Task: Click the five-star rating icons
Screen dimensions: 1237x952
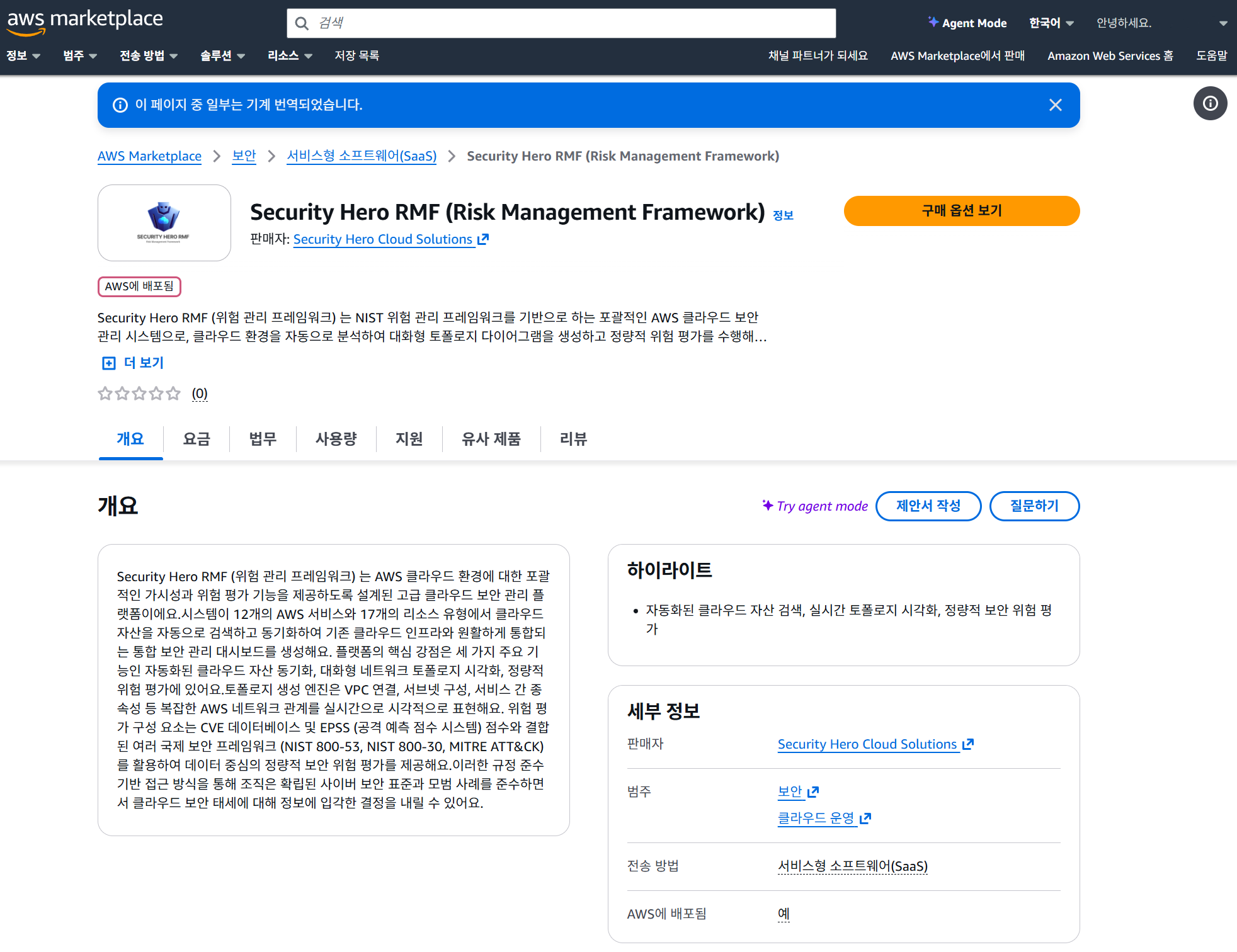Action: click(x=139, y=394)
